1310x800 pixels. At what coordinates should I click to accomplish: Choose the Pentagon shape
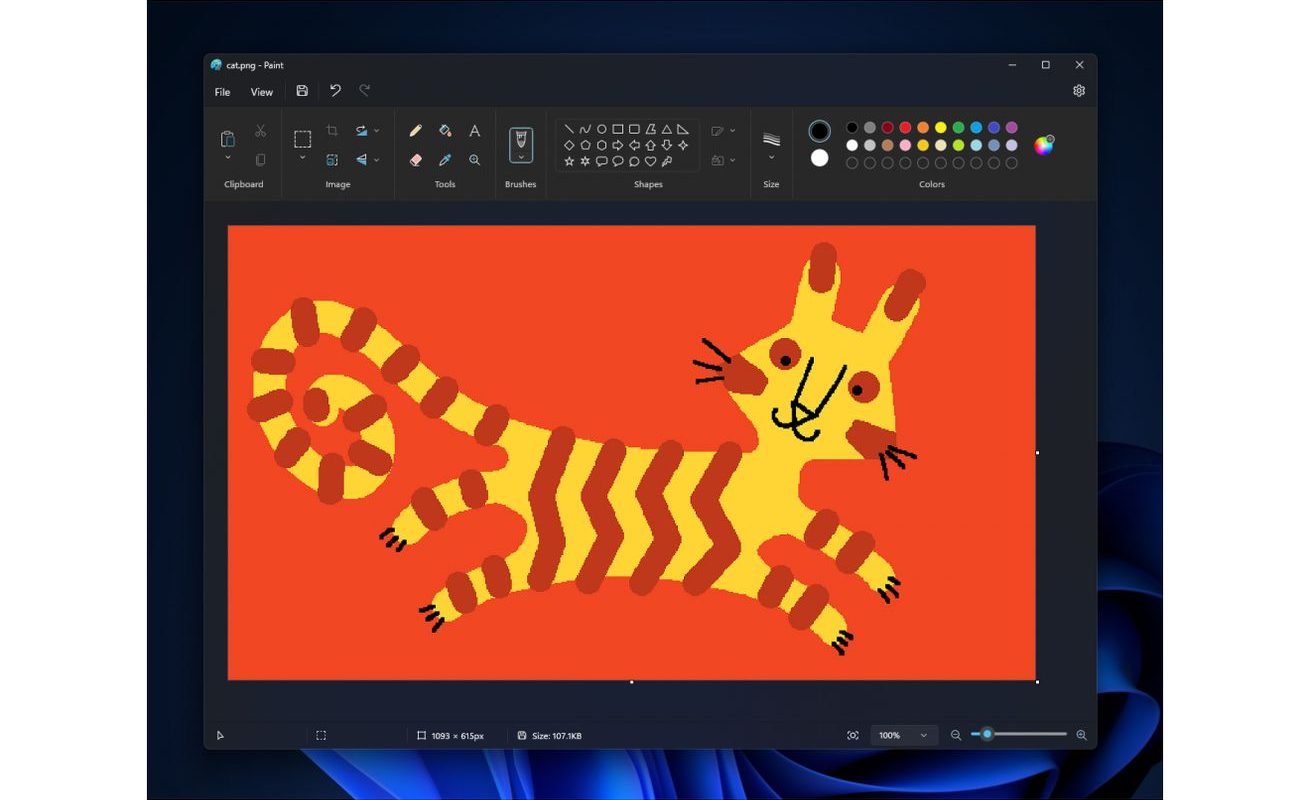tap(585, 145)
